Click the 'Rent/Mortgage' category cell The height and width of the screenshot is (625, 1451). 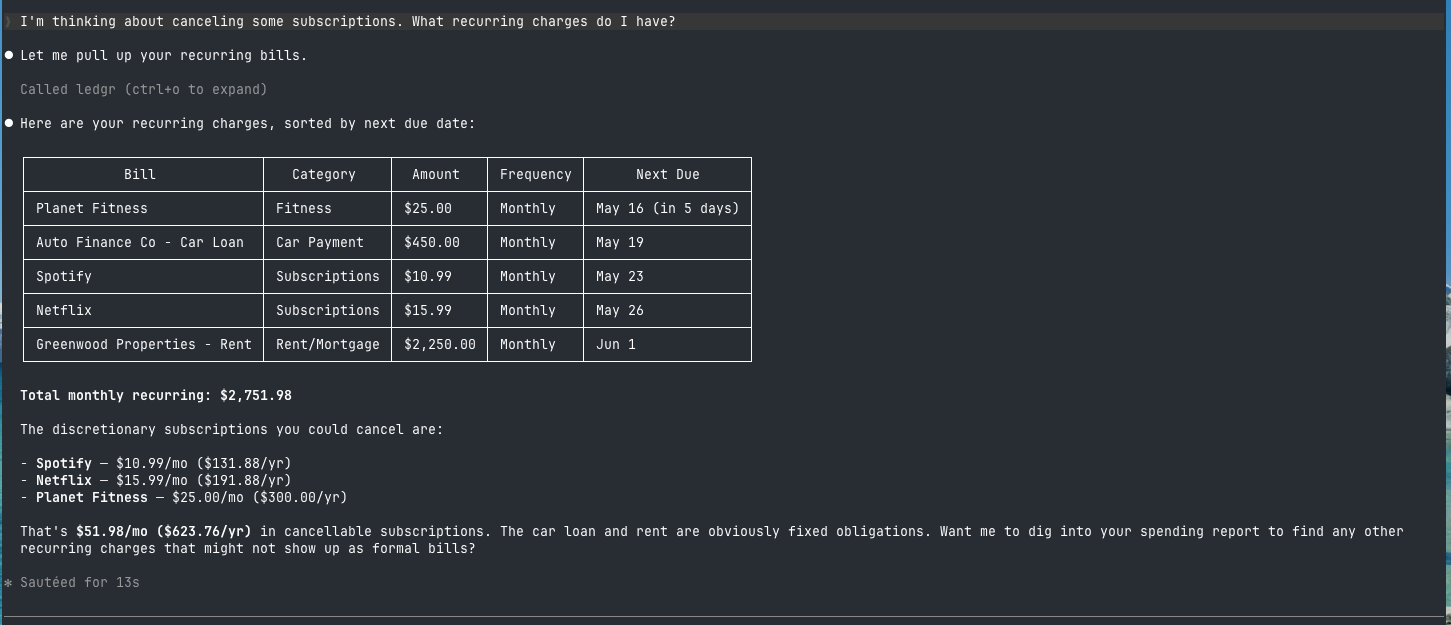pyautogui.click(x=328, y=344)
